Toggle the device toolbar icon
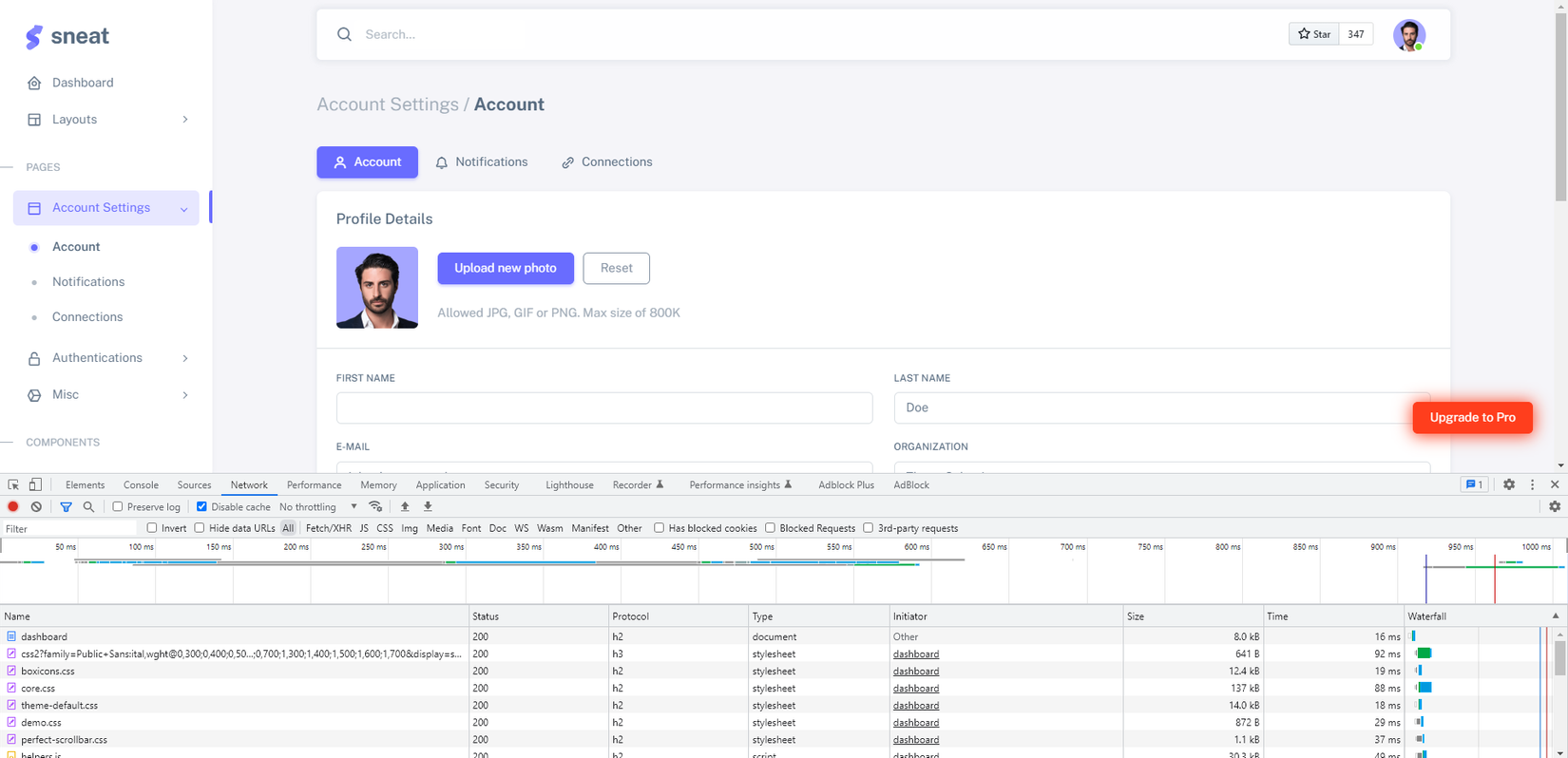Viewport: 1568px width, 758px height. coord(35,484)
